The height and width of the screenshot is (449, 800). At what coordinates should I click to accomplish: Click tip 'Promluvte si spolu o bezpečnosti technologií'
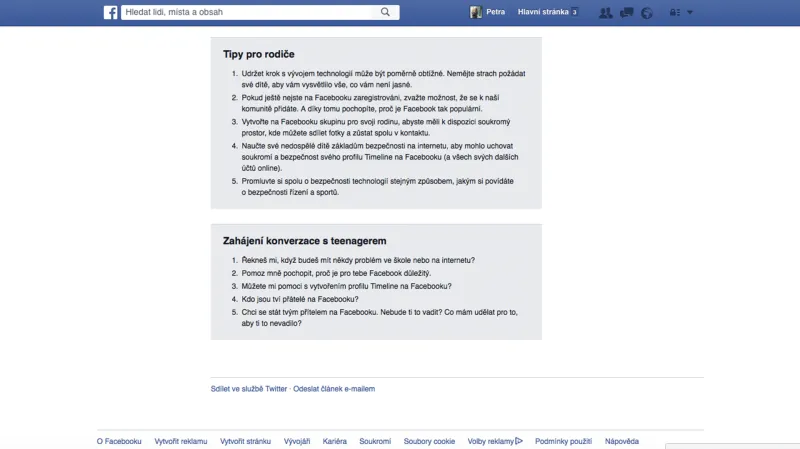click(378, 187)
